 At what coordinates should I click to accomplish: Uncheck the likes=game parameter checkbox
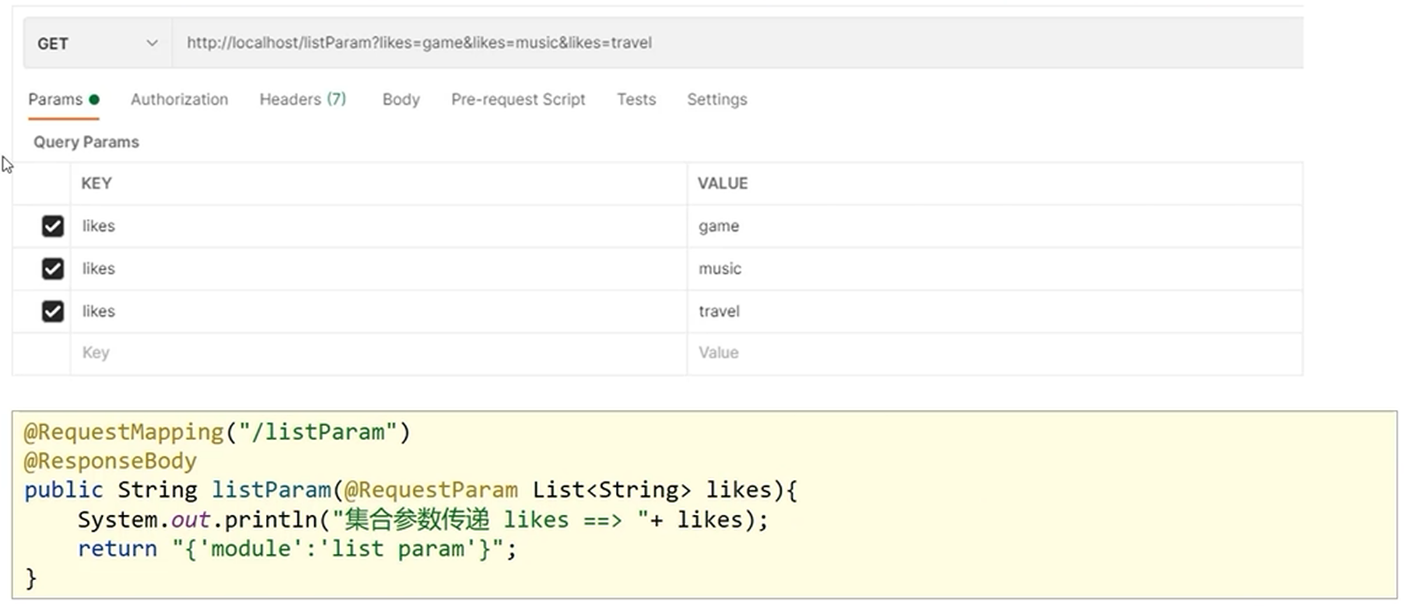click(53, 226)
